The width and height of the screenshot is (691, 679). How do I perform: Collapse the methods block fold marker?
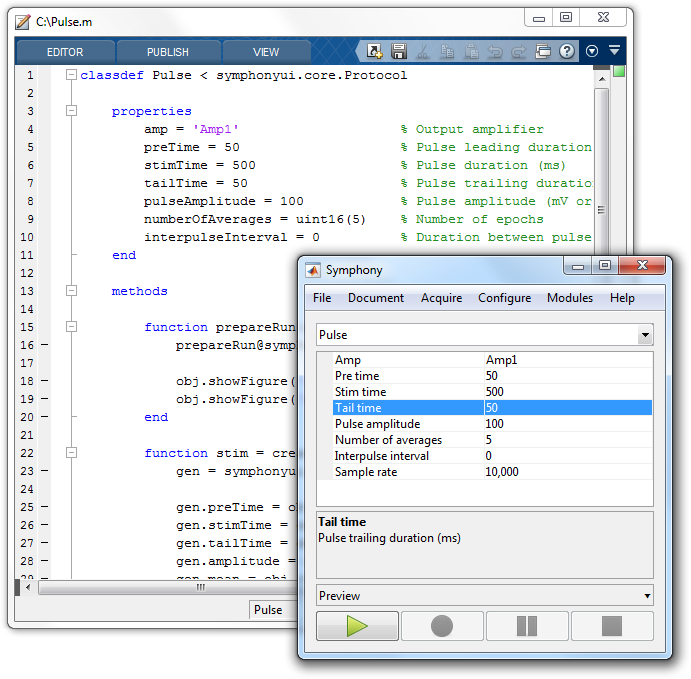point(70,291)
